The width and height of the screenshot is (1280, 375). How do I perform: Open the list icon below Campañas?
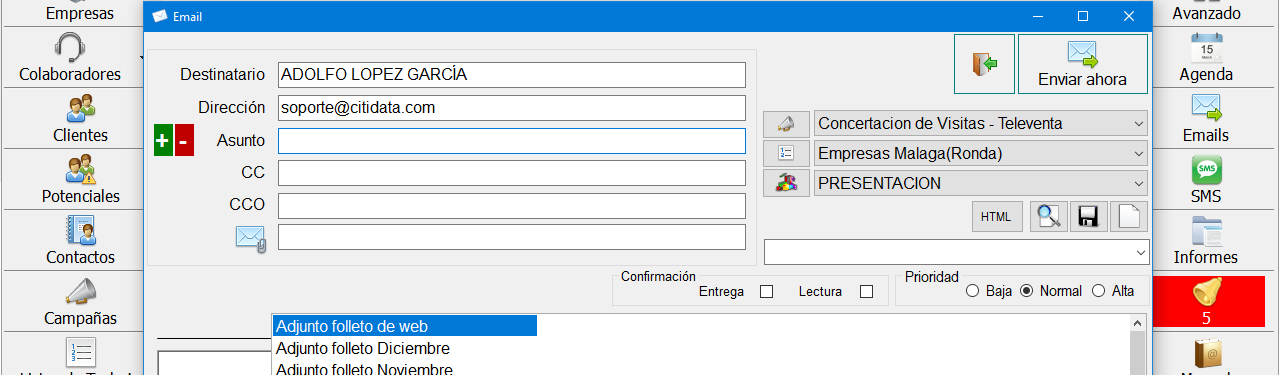pos(80,353)
